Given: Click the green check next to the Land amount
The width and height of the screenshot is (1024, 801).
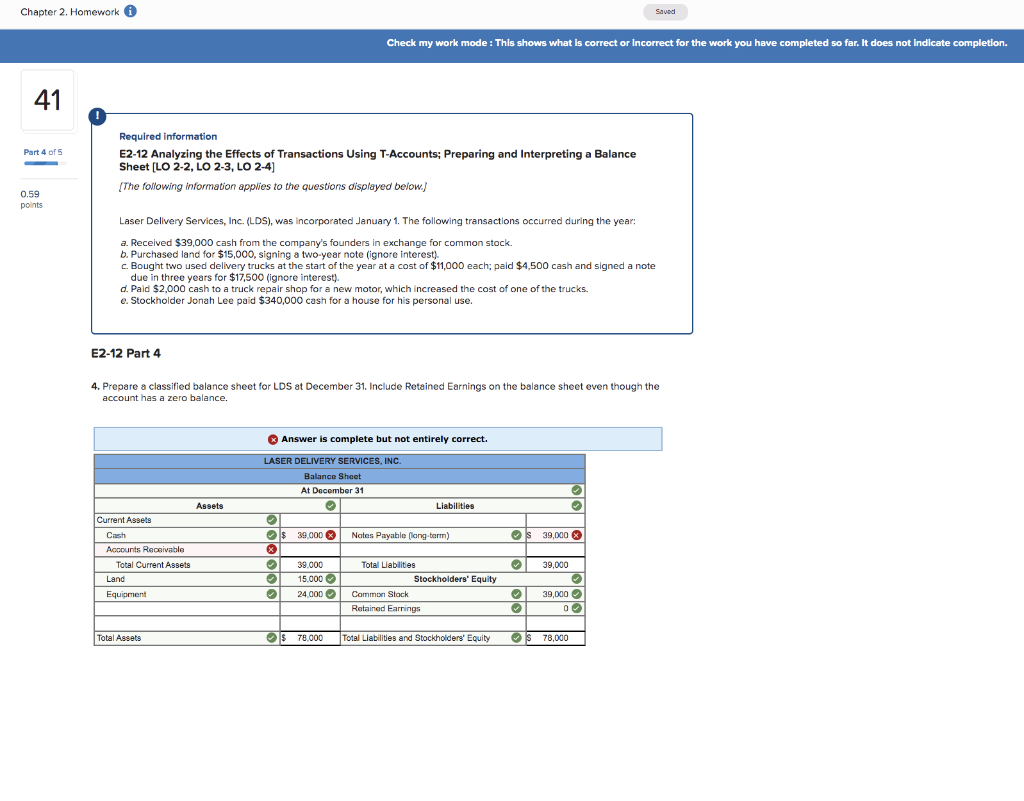Looking at the screenshot, I should [x=331, y=579].
